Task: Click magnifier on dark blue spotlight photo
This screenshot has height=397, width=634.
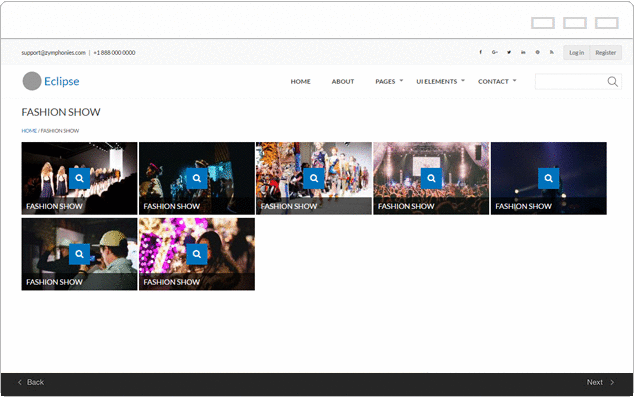Action: (548, 178)
